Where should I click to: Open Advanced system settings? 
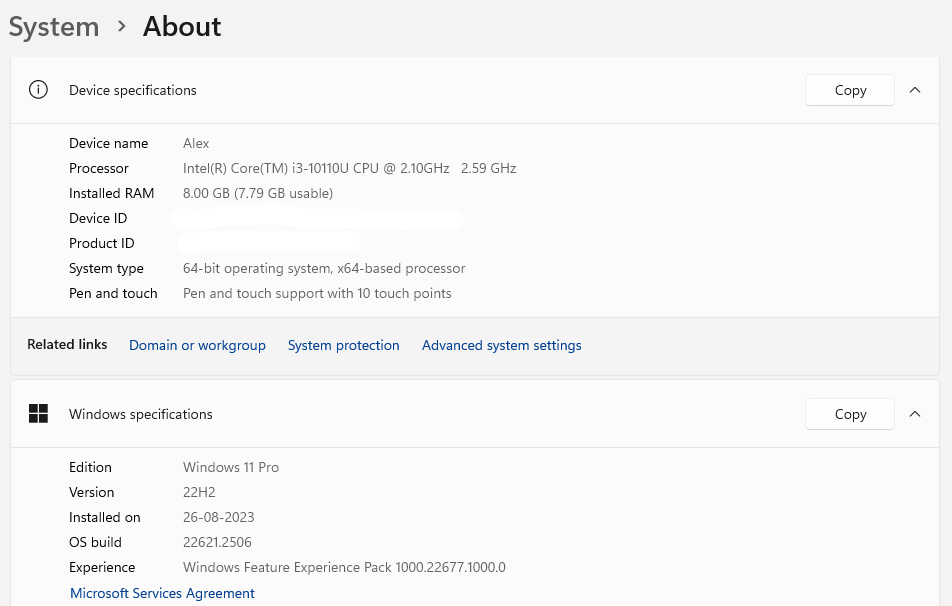[501, 345]
